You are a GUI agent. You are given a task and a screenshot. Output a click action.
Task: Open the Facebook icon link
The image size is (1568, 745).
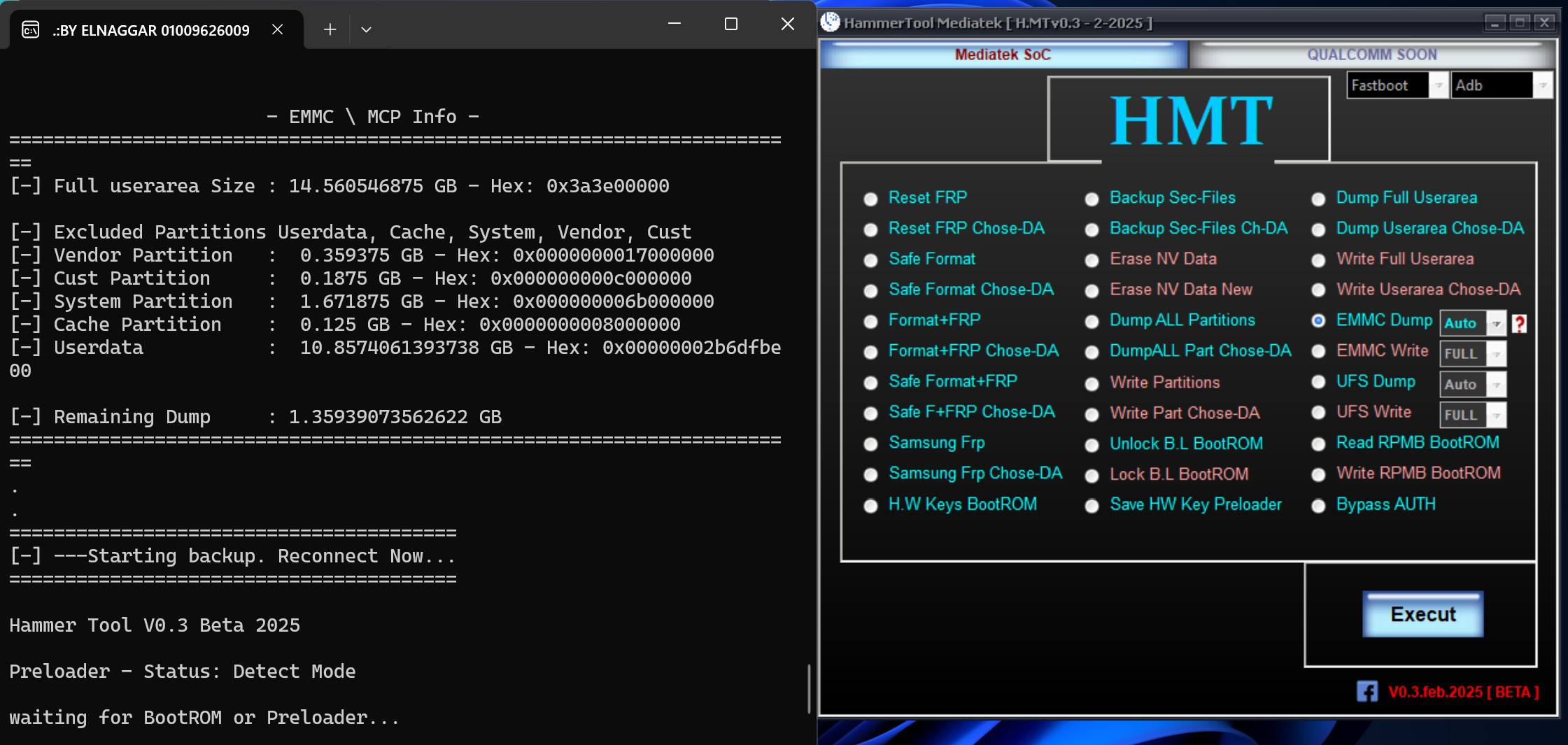tap(1367, 691)
